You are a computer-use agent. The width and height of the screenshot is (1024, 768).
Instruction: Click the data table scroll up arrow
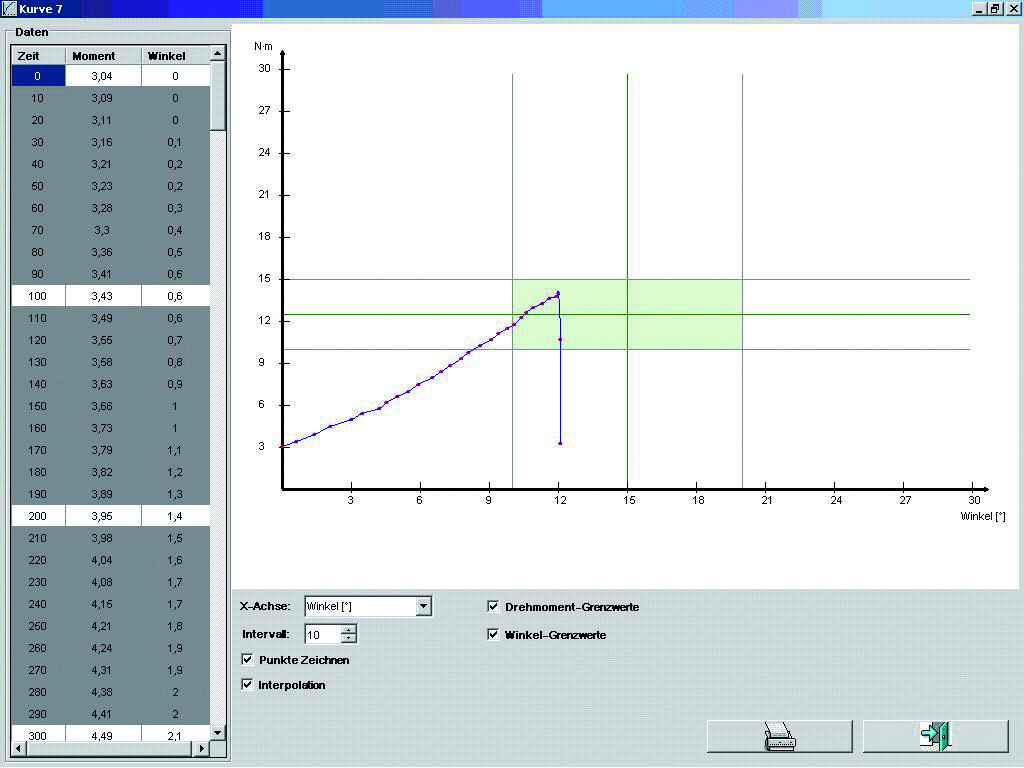point(218,55)
